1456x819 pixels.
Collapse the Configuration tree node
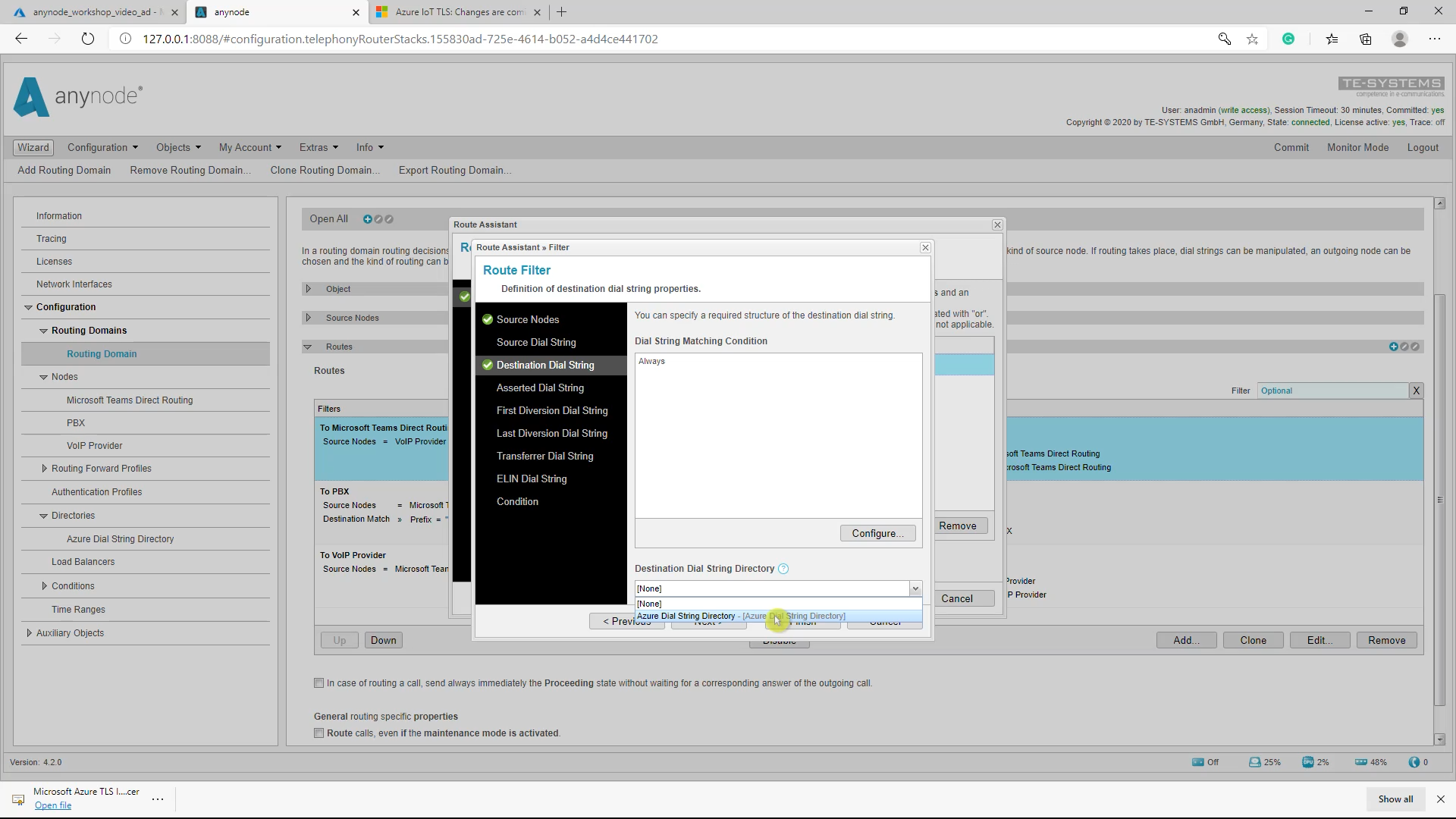28,307
